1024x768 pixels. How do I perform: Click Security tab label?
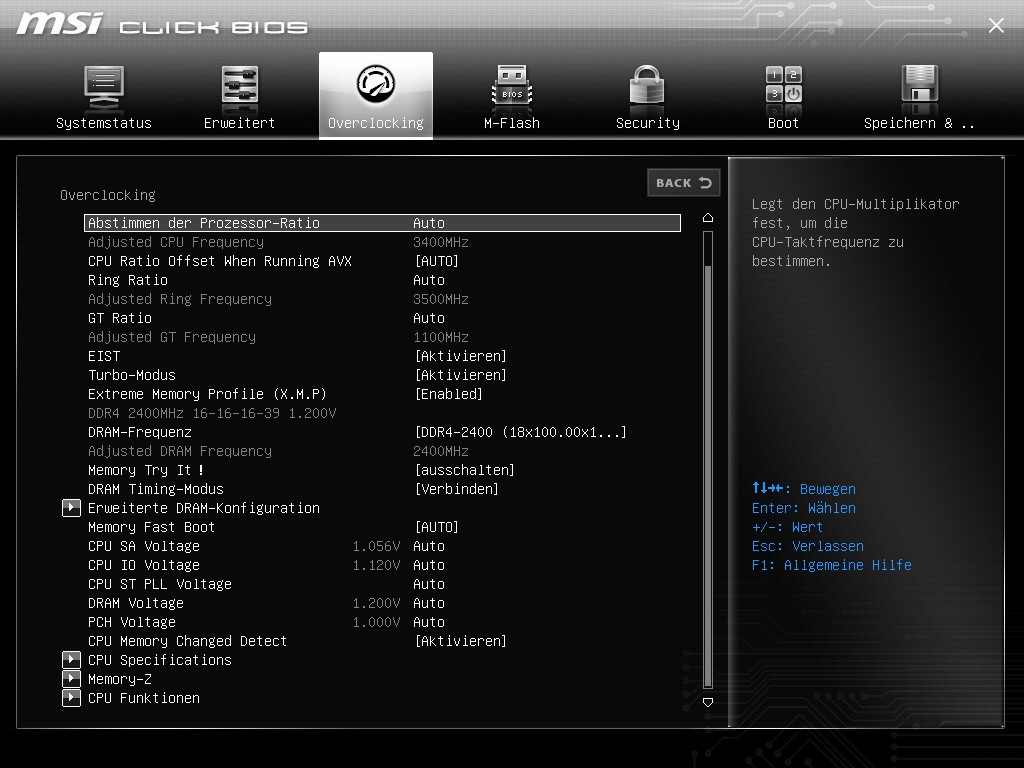(x=648, y=123)
